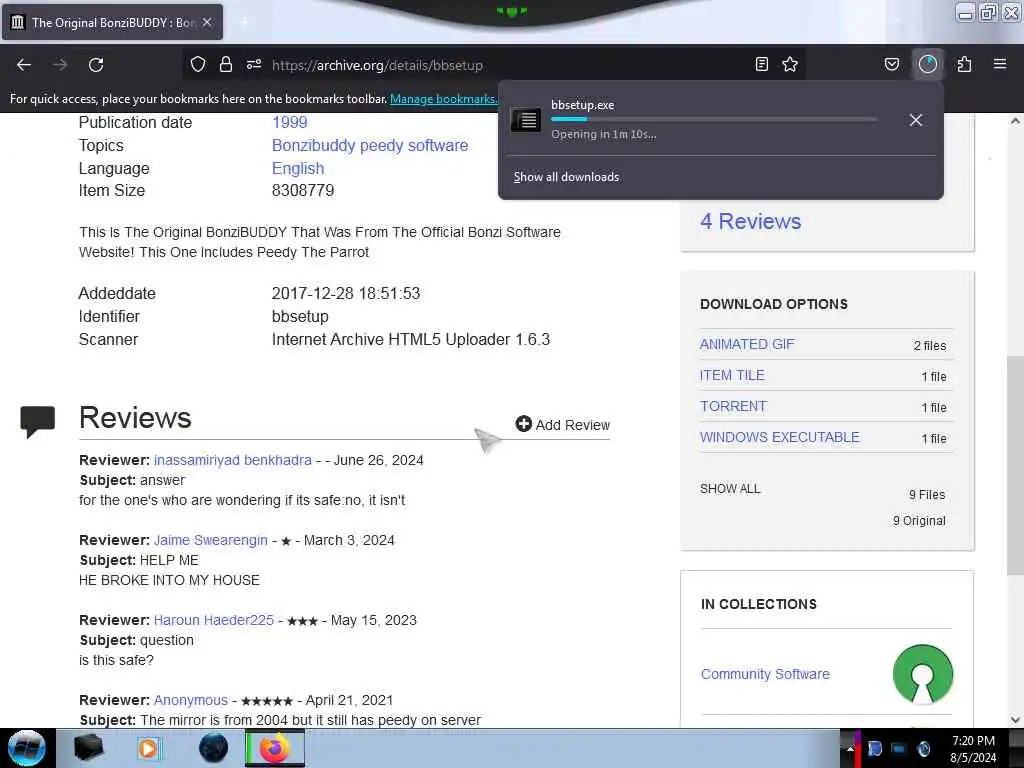
Task: Click the Community Software green keyhole thumbnail
Action: (x=923, y=675)
